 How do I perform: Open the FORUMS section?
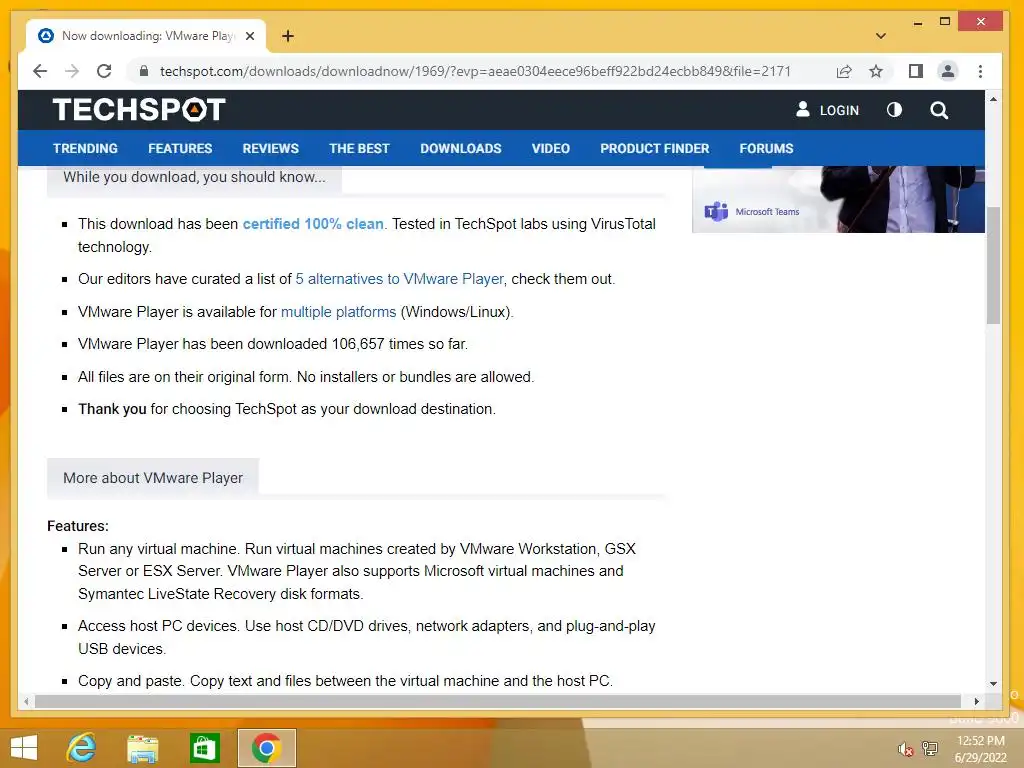click(766, 148)
